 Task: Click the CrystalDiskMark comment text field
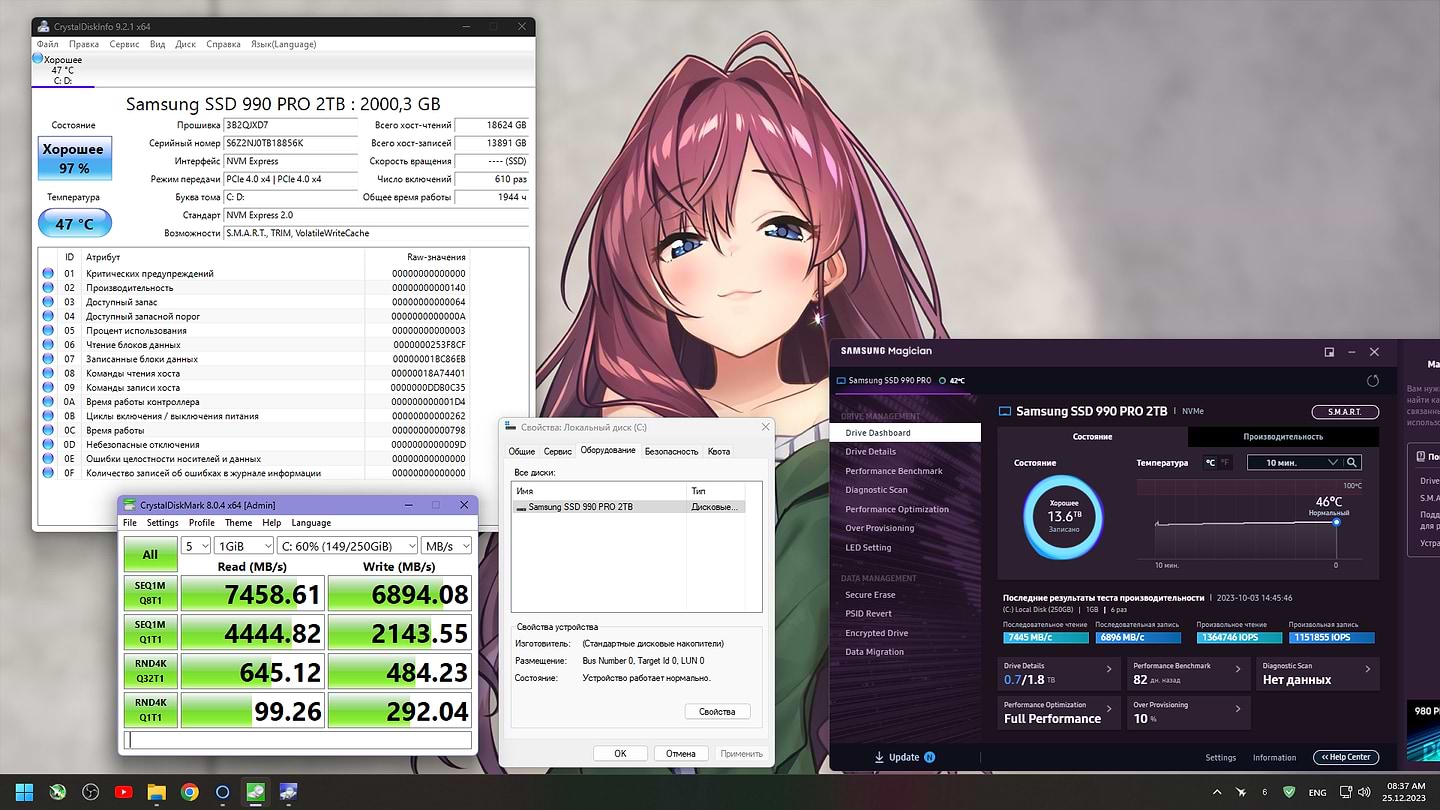click(x=297, y=740)
